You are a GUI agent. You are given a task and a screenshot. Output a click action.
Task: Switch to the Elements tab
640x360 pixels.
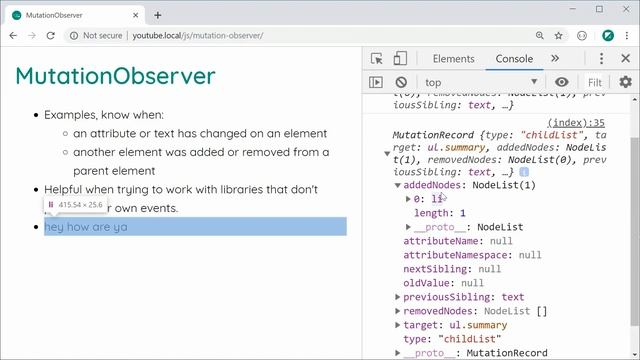pyautogui.click(x=453, y=59)
